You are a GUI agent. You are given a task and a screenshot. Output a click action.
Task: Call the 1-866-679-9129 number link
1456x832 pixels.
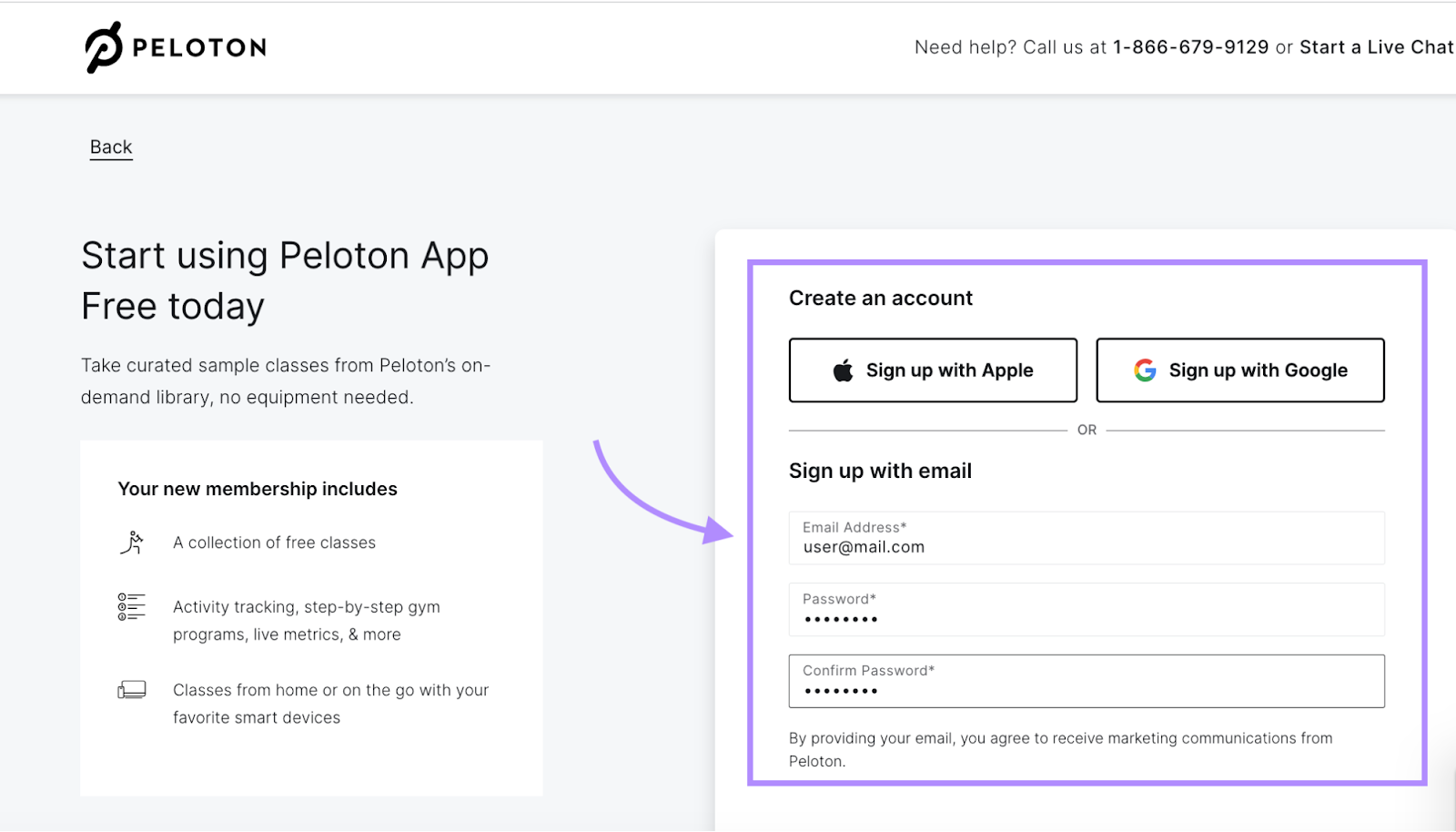pos(1190,46)
